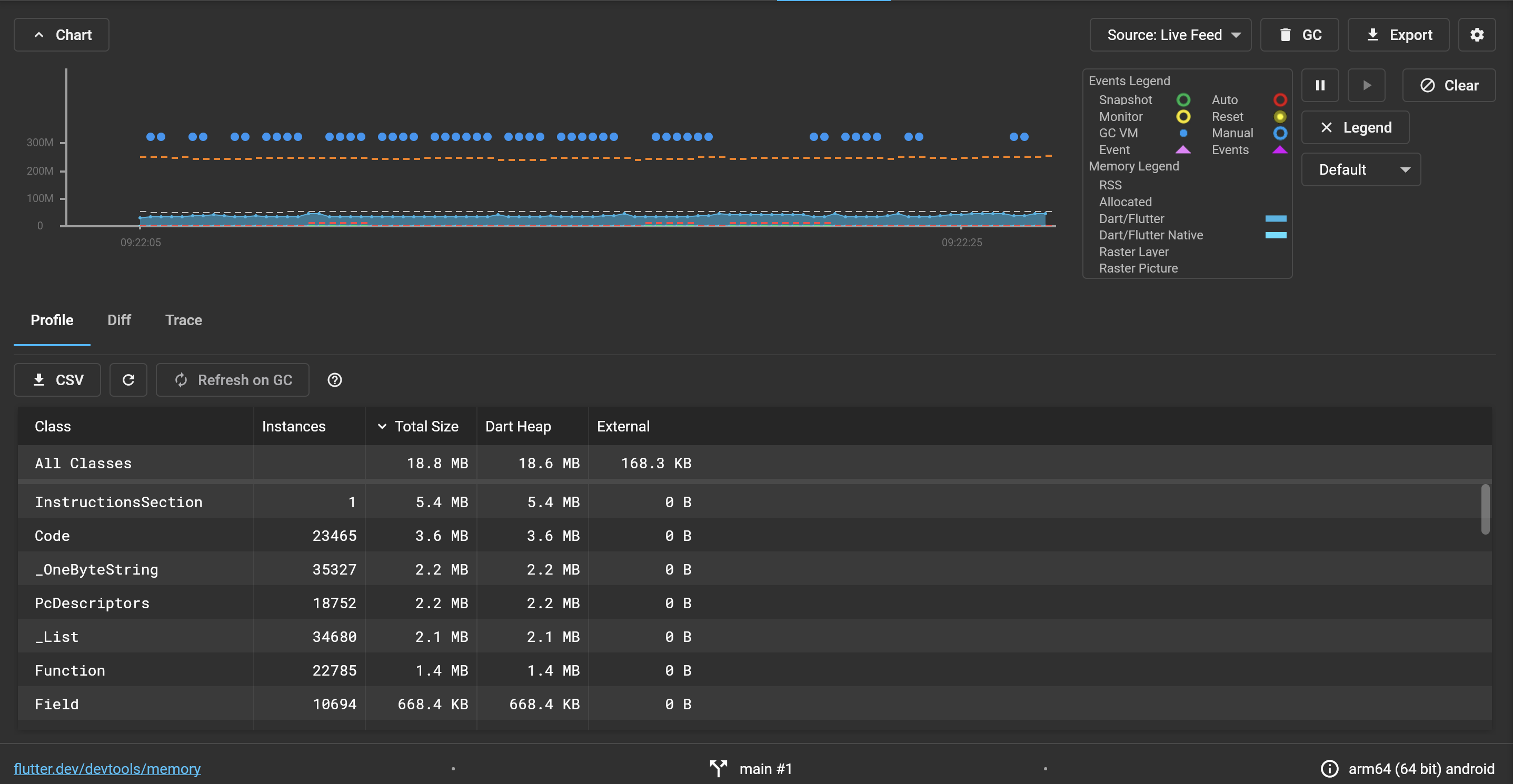Click the 09:22:25 timeline label
Screen dimensions: 1513x784
pyautogui.click(x=961, y=243)
